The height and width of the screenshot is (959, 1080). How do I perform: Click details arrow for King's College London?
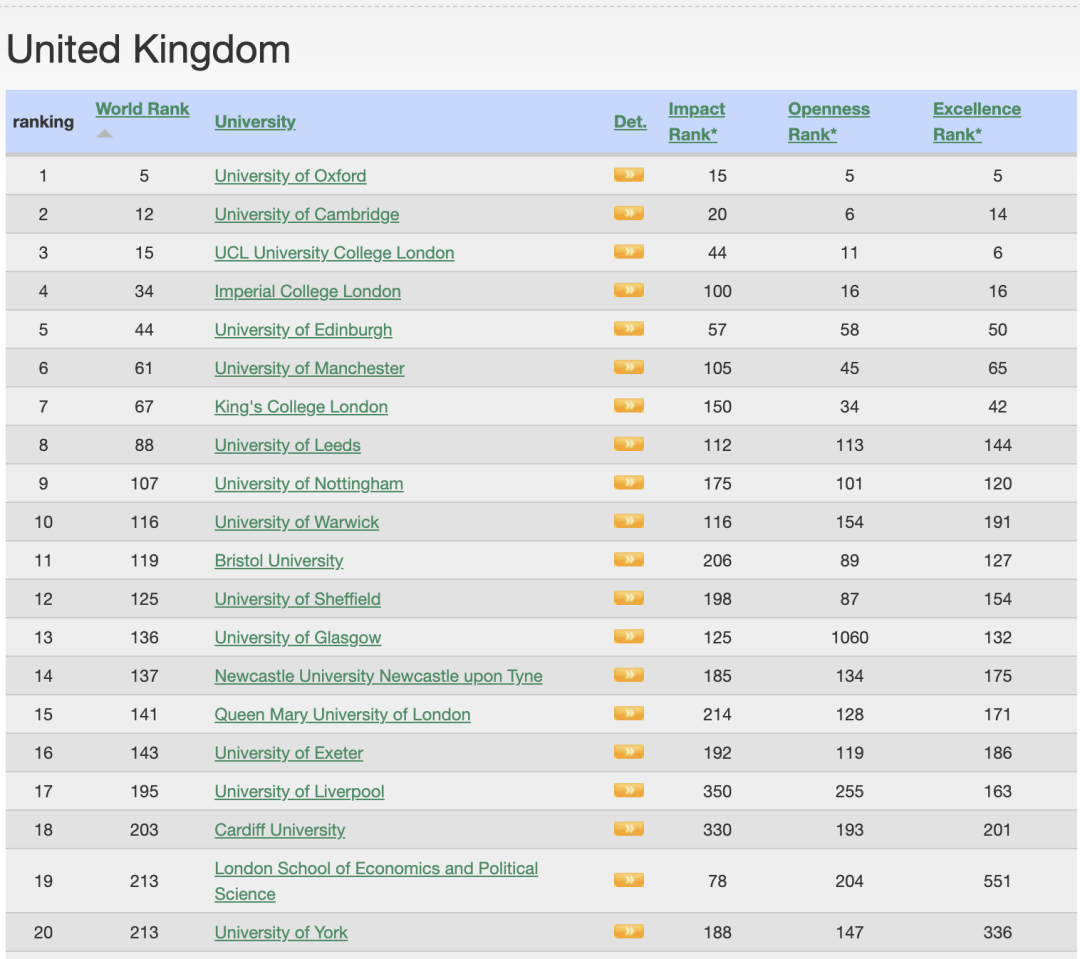coord(628,406)
